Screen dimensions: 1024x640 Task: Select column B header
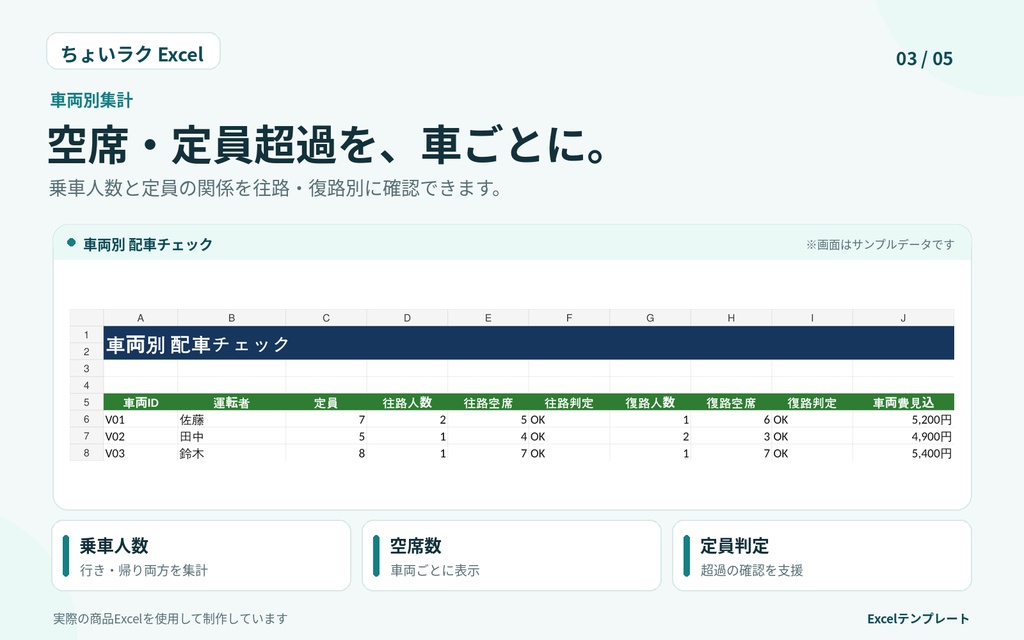pos(232,318)
